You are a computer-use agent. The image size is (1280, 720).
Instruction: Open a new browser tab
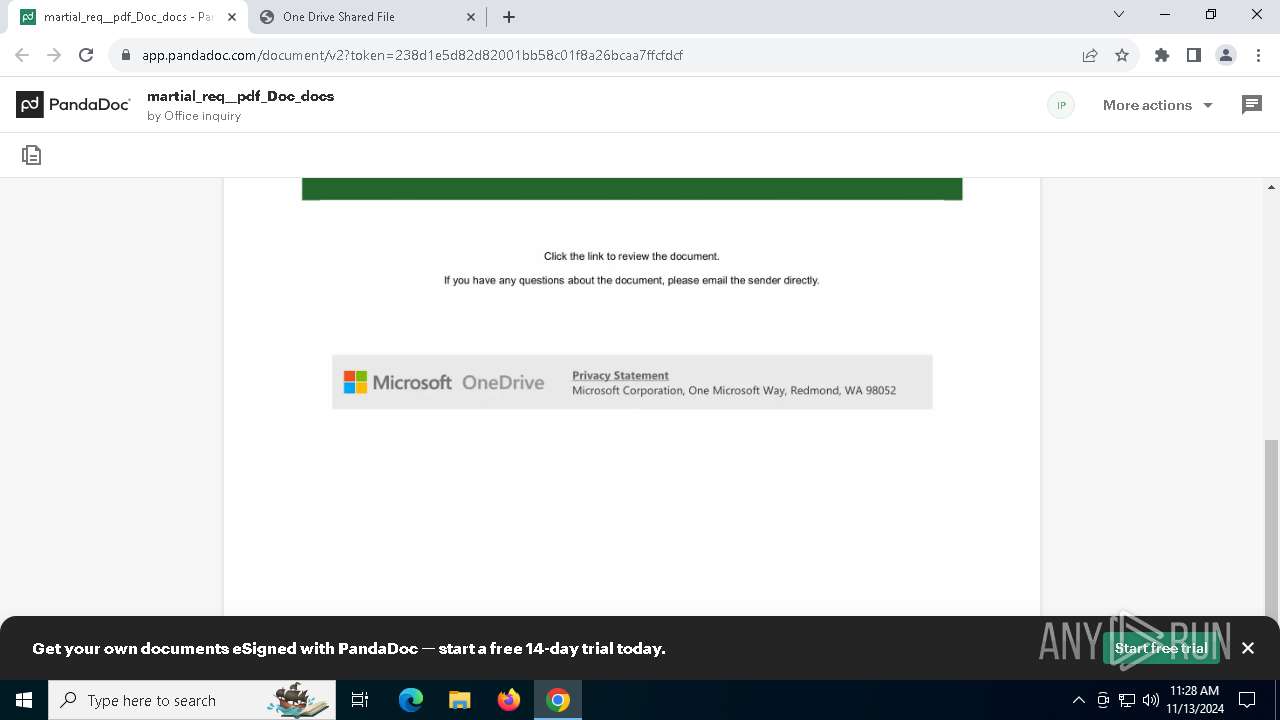tap(509, 17)
